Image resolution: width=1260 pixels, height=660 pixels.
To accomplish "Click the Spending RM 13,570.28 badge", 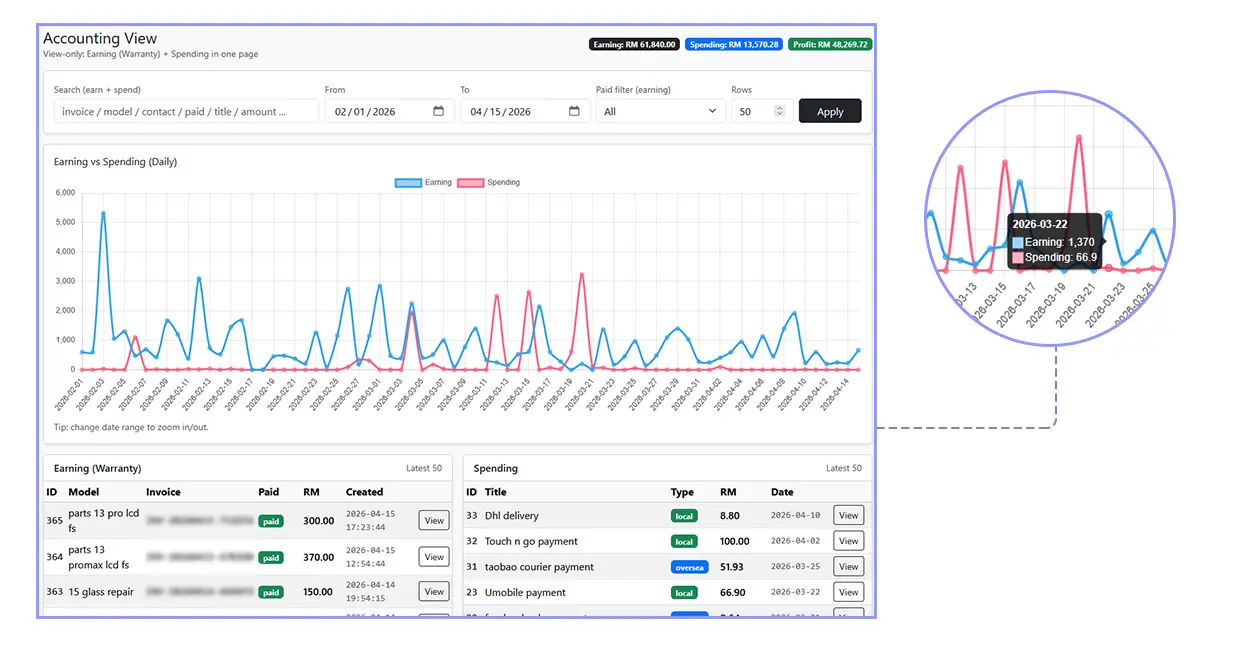I will (x=733, y=44).
